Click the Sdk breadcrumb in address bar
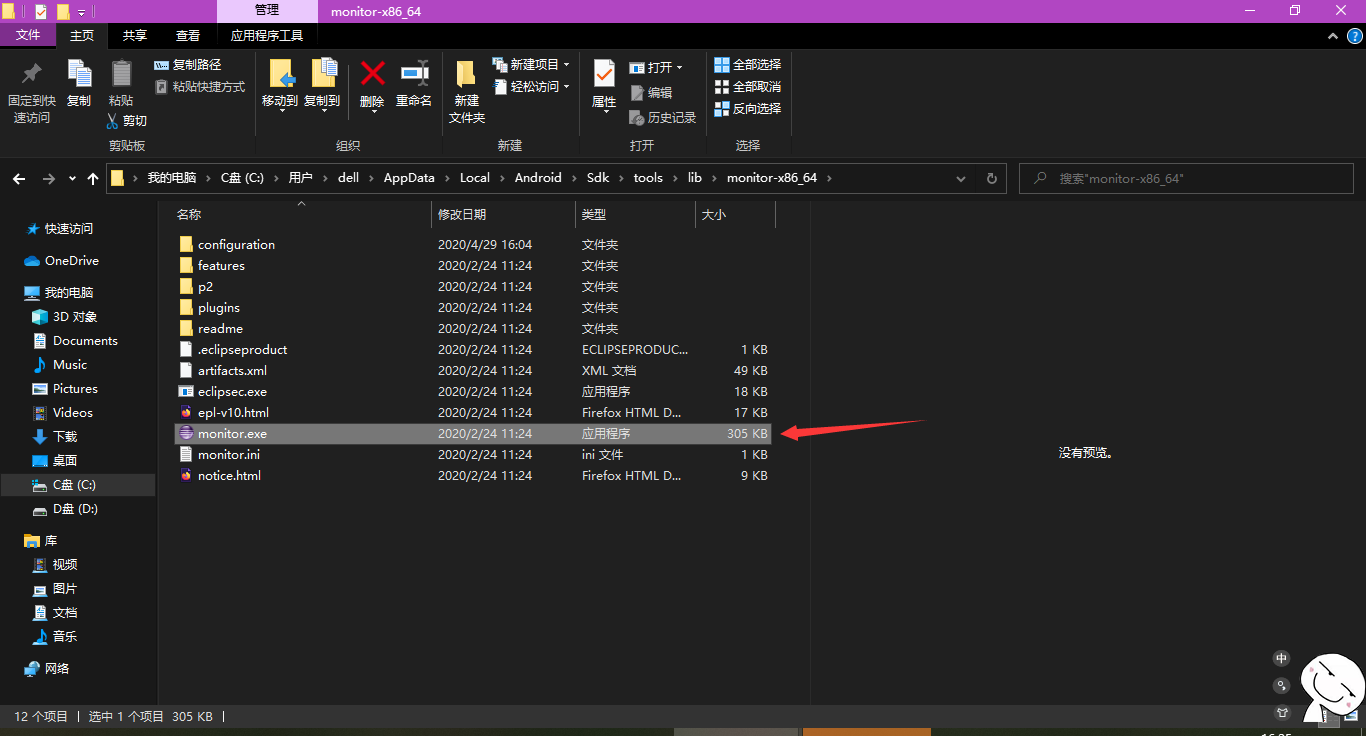This screenshot has height=736, width=1366. tap(597, 179)
